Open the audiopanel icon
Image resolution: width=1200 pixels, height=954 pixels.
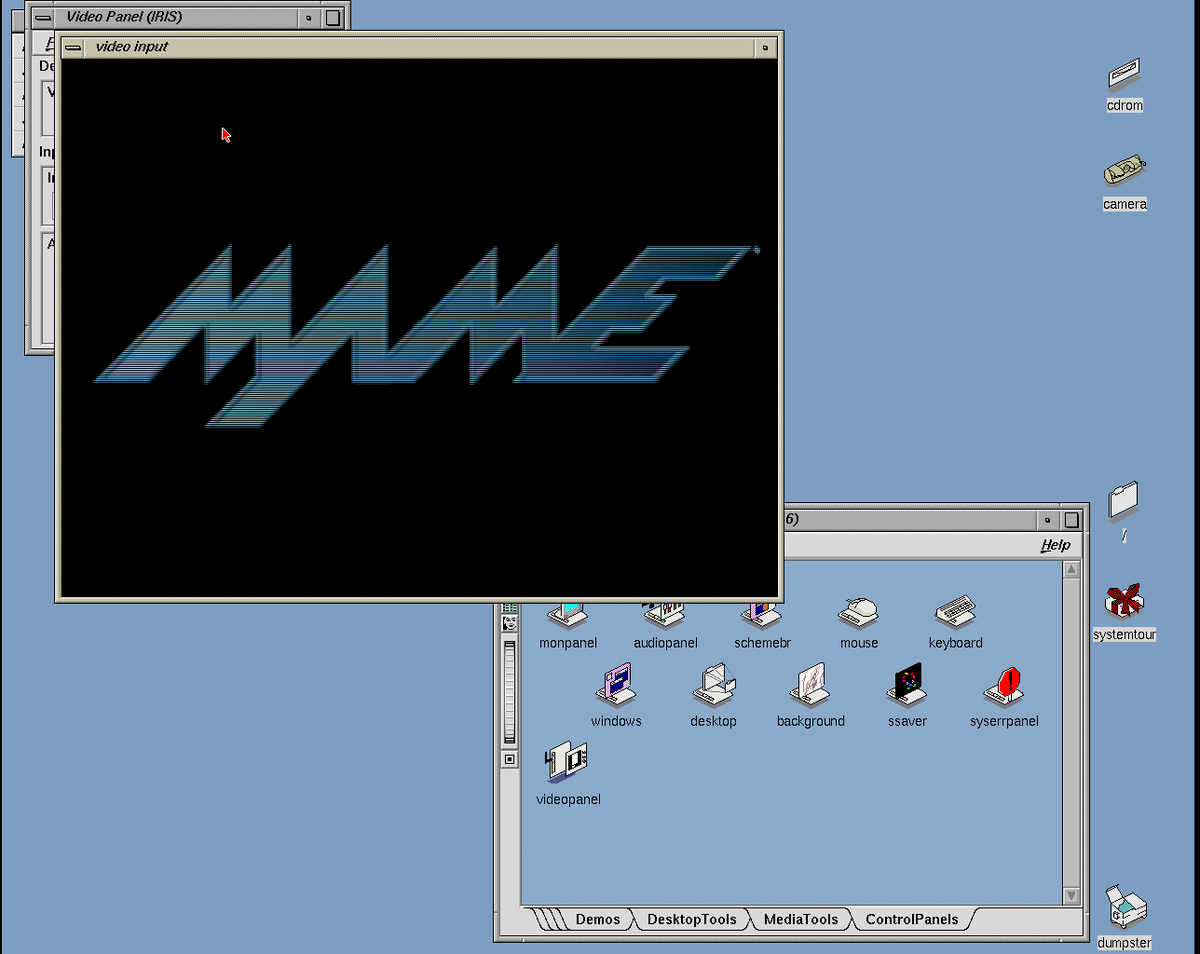pyautogui.click(x=664, y=614)
